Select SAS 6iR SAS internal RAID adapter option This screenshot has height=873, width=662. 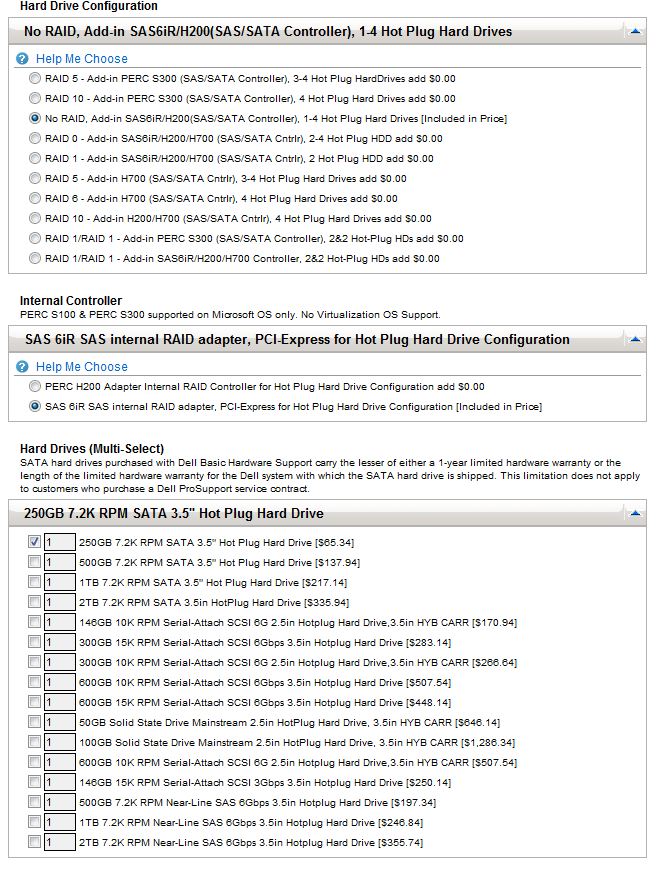35,406
